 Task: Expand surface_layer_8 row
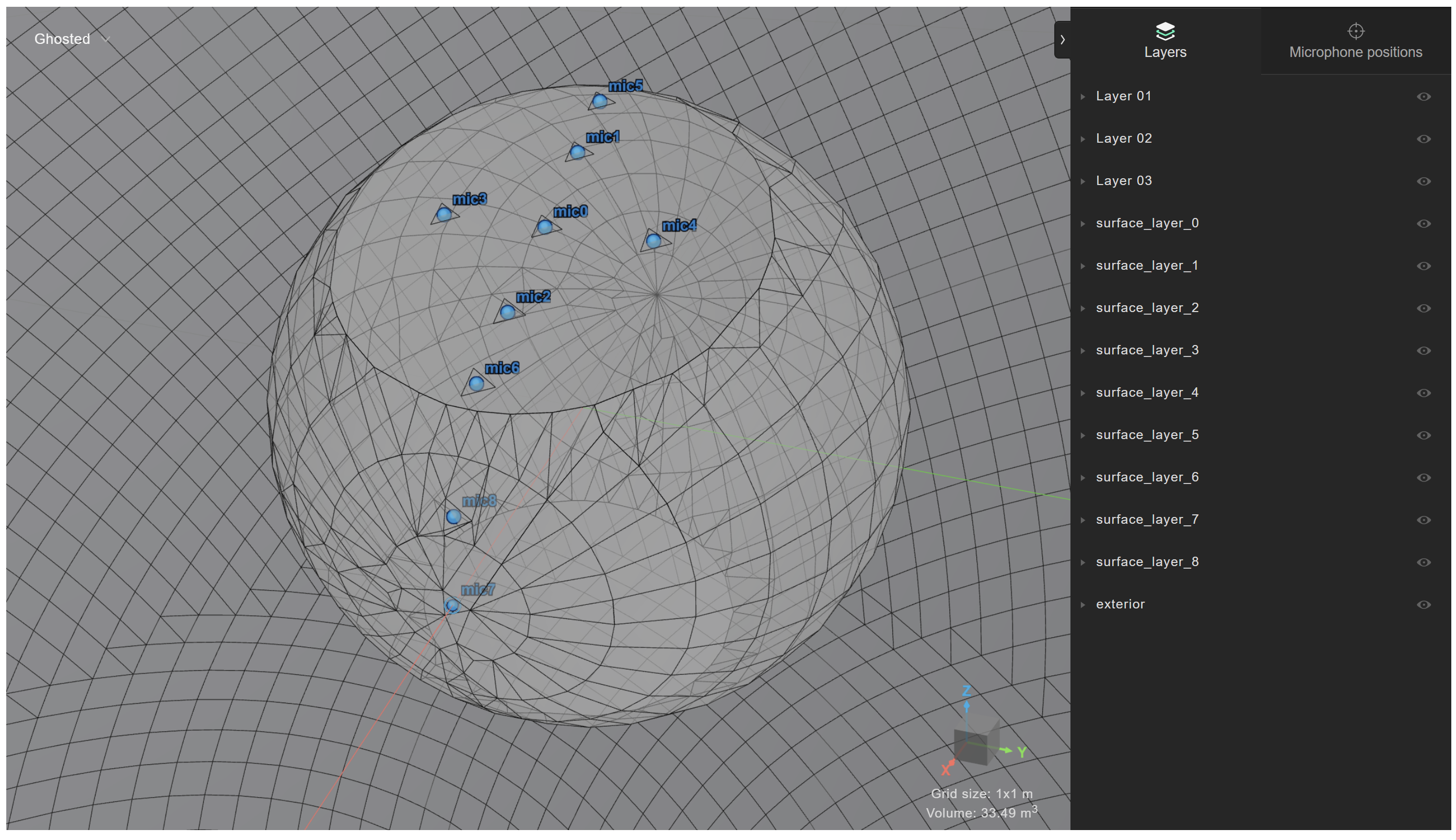tap(1083, 562)
